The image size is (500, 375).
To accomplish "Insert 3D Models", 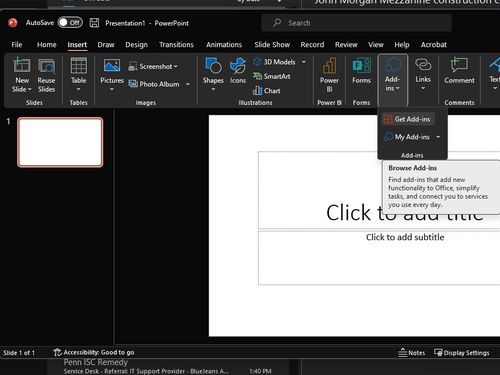I will tap(275, 62).
